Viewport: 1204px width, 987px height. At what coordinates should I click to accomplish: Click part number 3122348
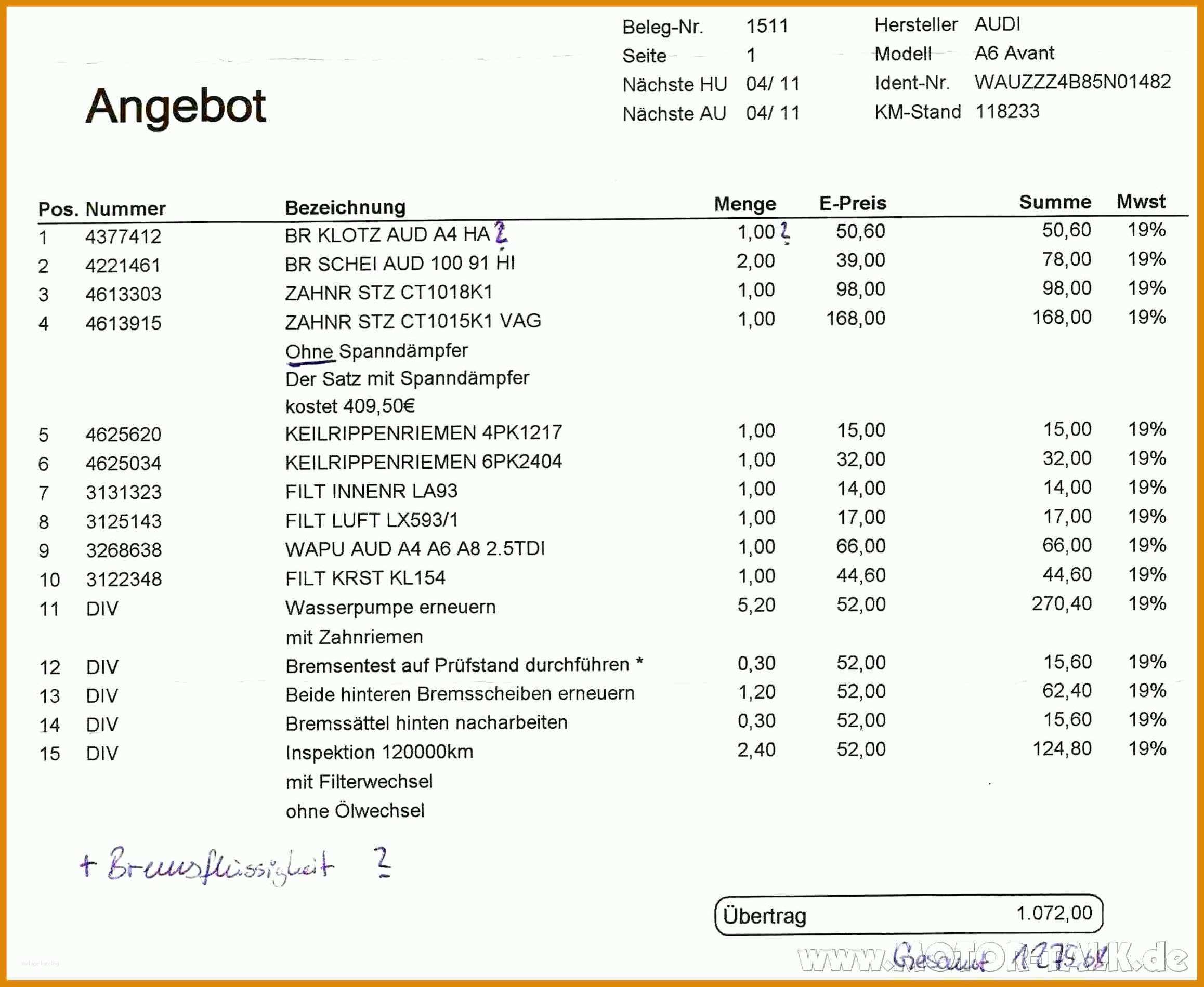pos(124,580)
